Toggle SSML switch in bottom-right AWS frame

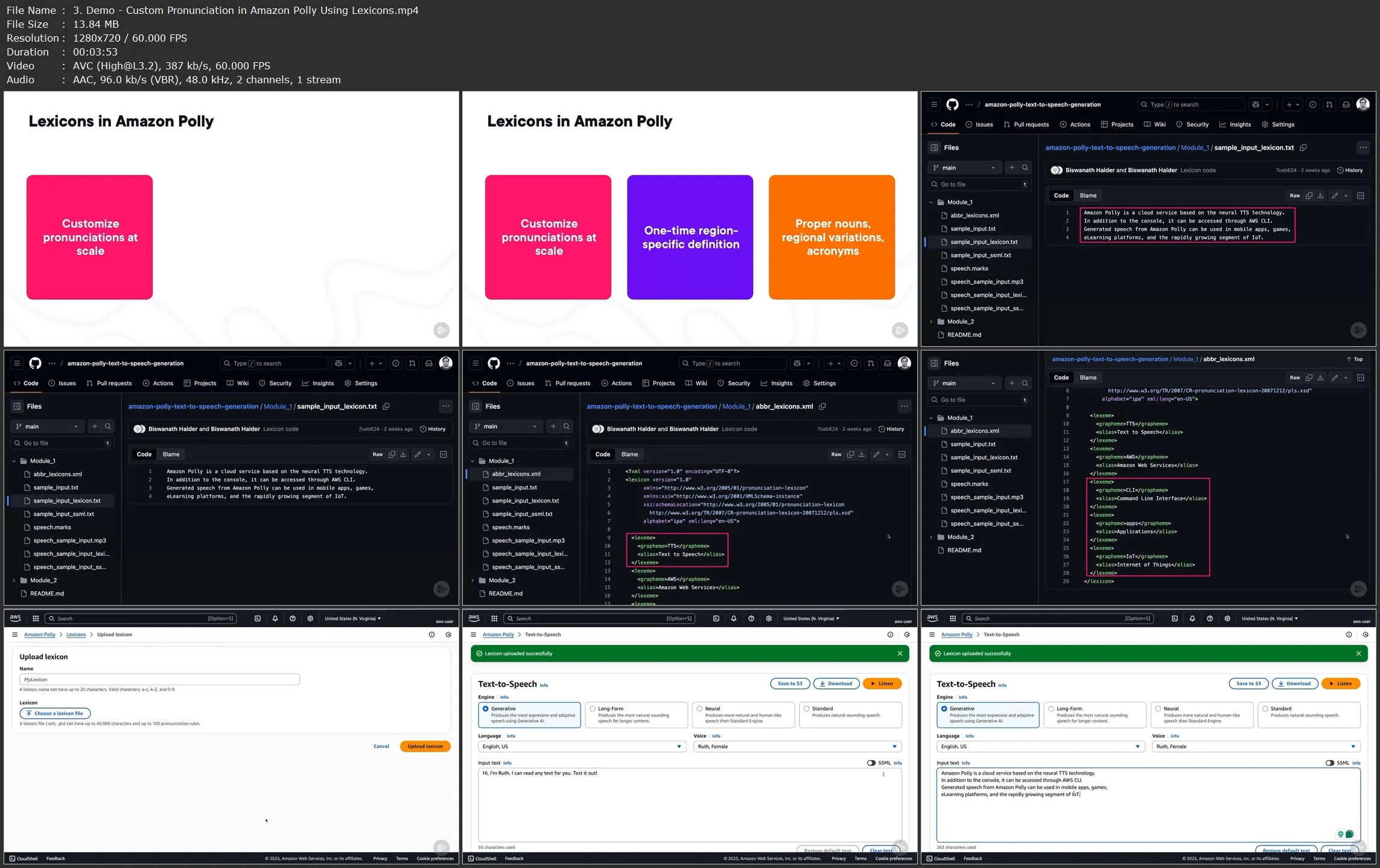(x=1329, y=763)
